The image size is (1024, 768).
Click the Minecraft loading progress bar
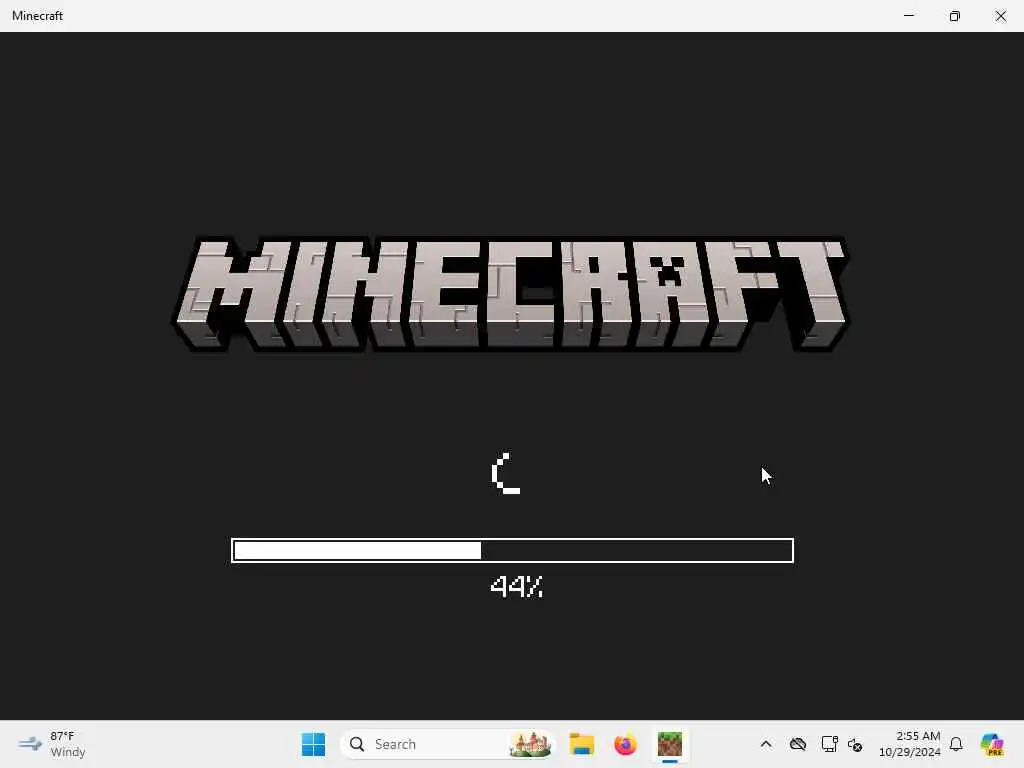[x=513, y=551]
